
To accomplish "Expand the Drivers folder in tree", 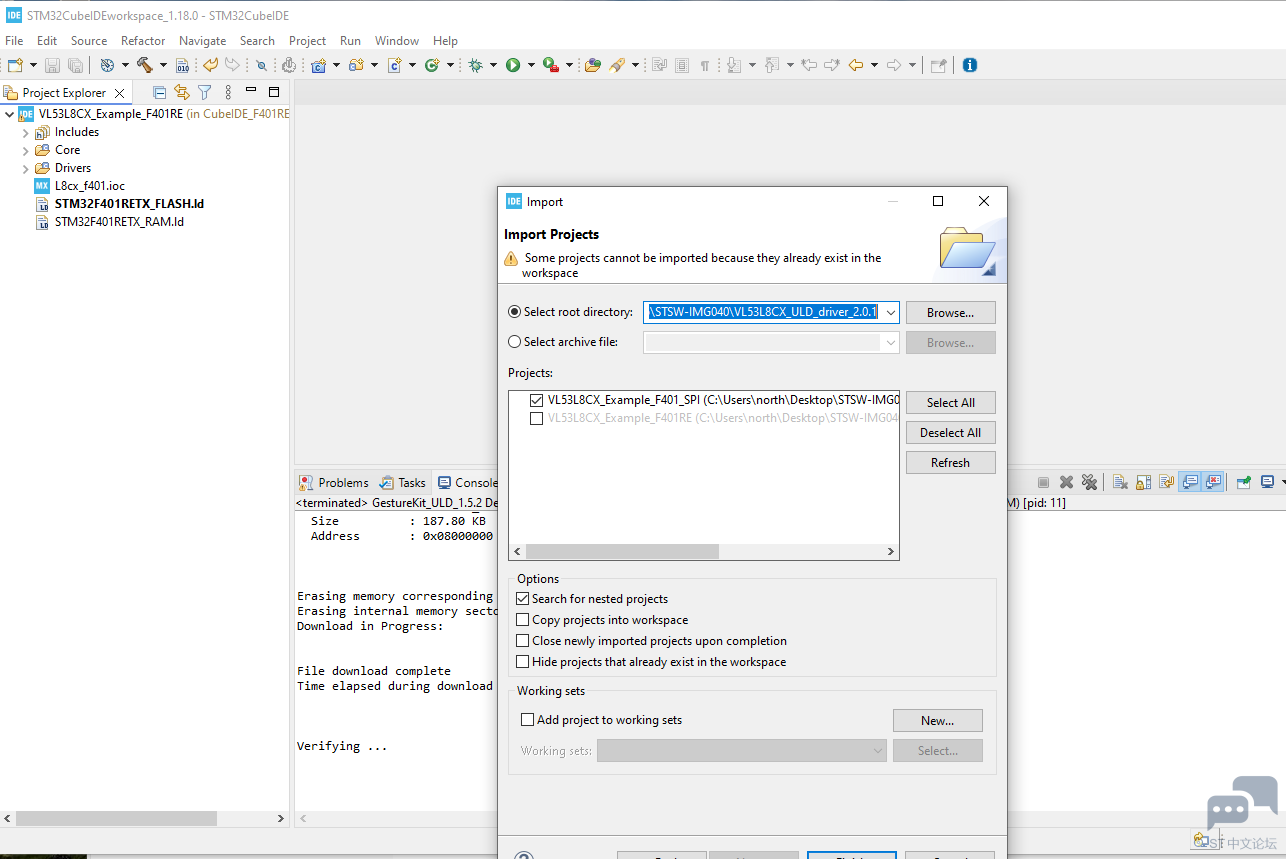I will point(26,168).
